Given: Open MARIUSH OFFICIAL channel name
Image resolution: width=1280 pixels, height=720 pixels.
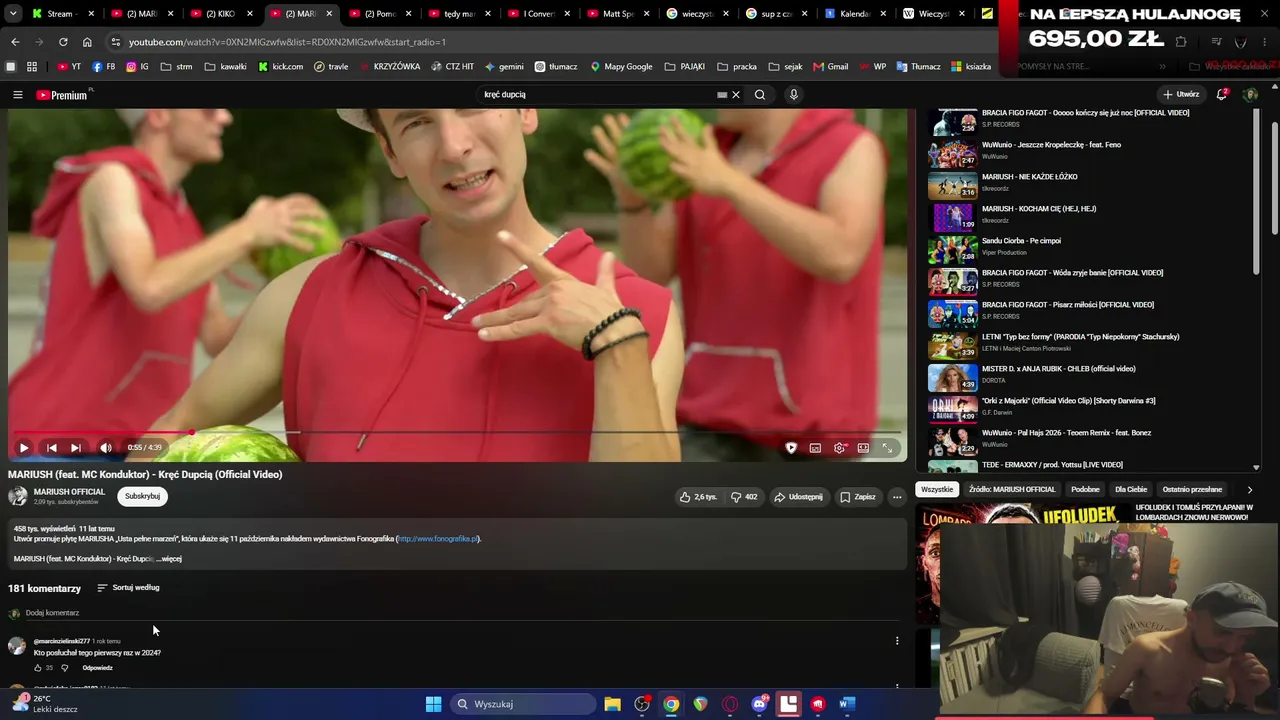Looking at the screenshot, I should coord(69,492).
